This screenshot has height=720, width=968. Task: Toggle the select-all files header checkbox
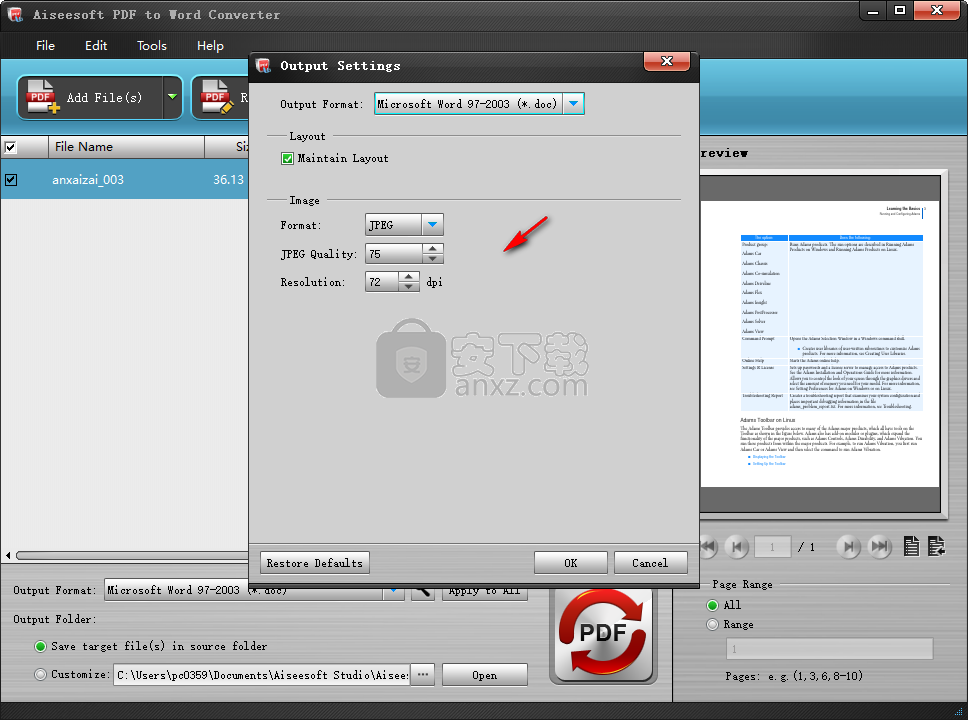pyautogui.click(x=10, y=147)
